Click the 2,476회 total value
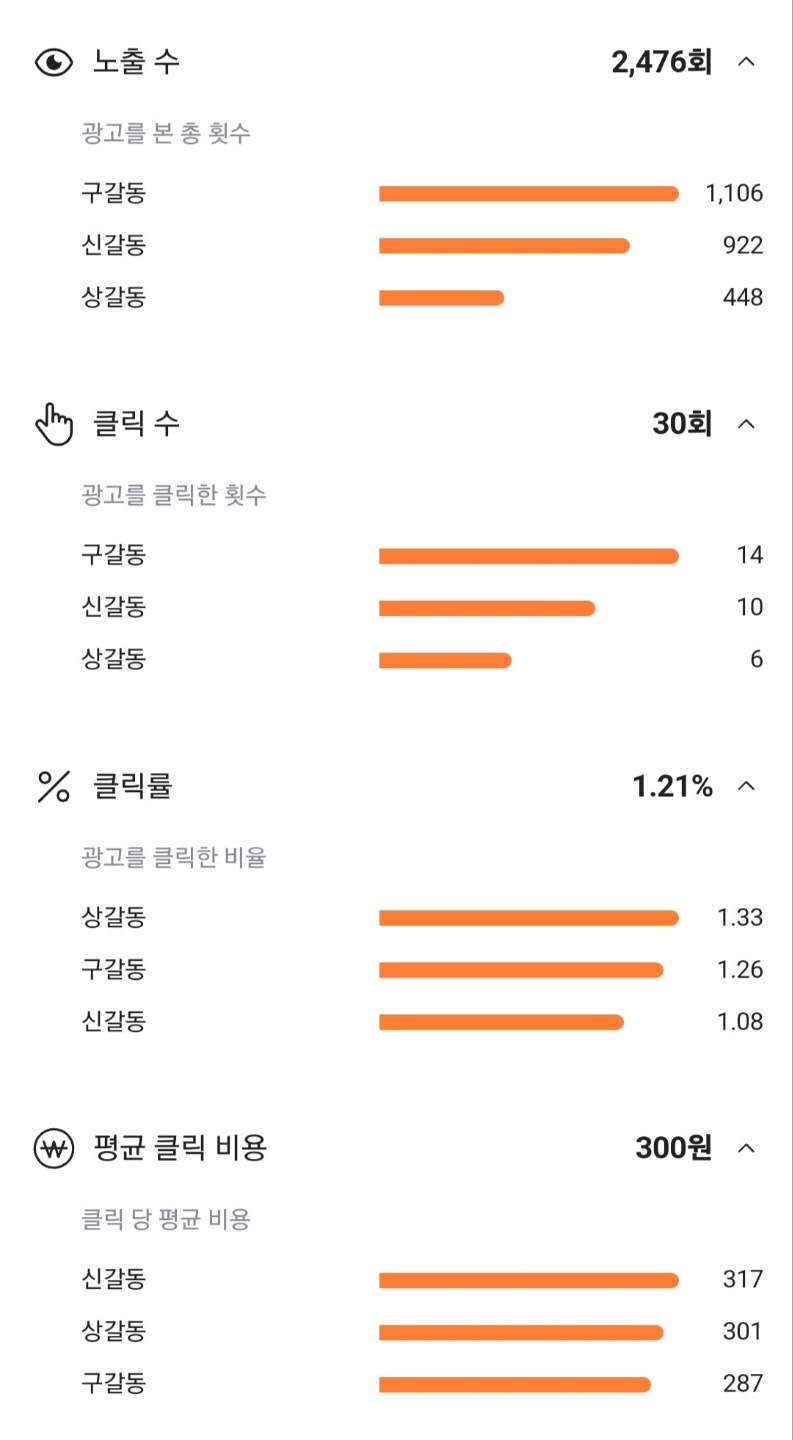This screenshot has width=793, height=1440. click(662, 62)
